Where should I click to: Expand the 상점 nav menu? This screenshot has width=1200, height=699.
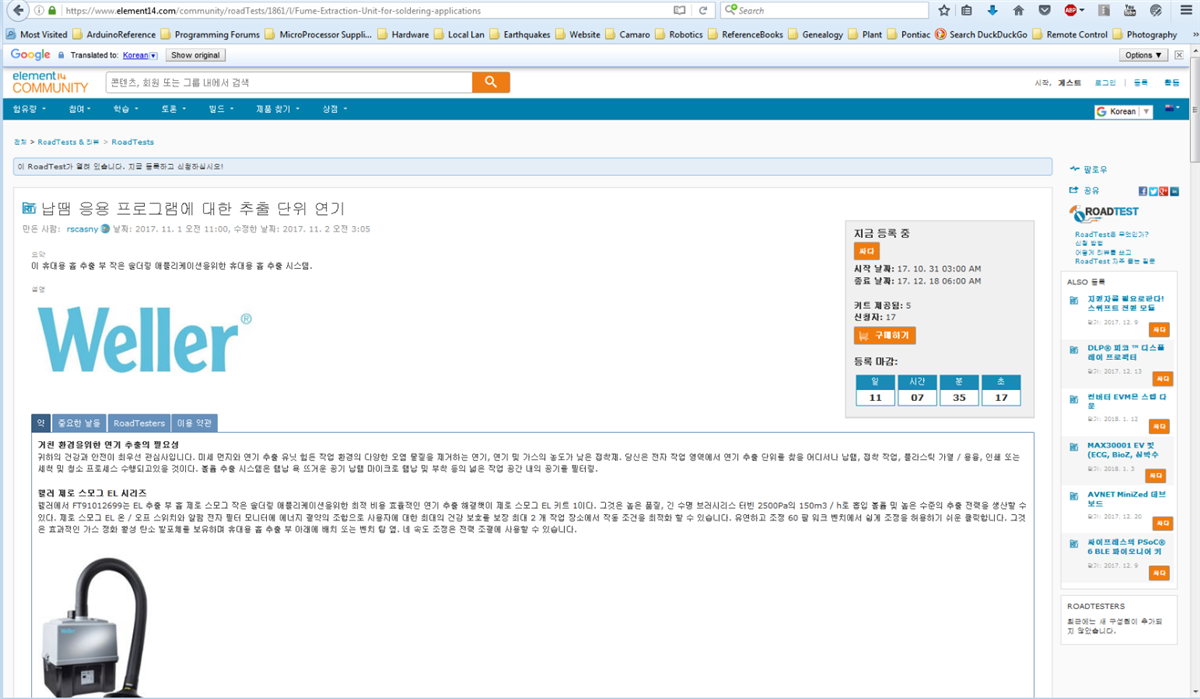[333, 108]
